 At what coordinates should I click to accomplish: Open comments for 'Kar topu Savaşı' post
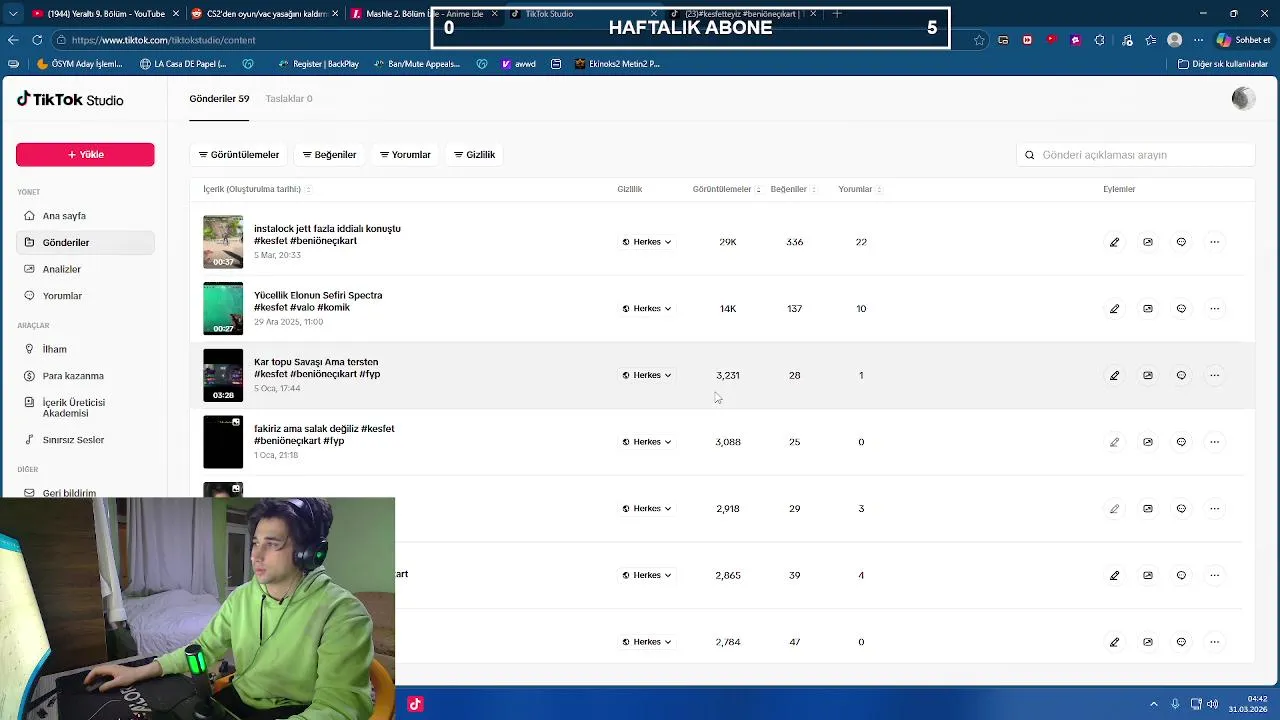coord(1181,375)
